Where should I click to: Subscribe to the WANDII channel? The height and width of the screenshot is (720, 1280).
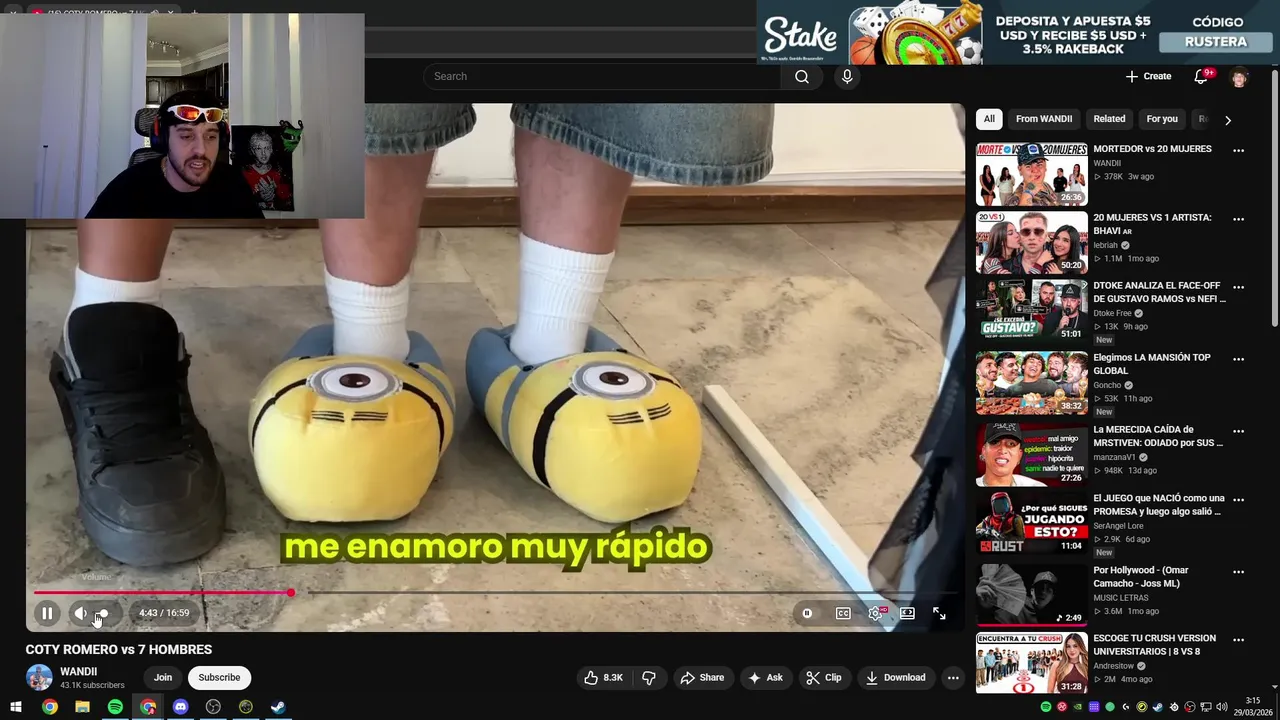pos(219,677)
